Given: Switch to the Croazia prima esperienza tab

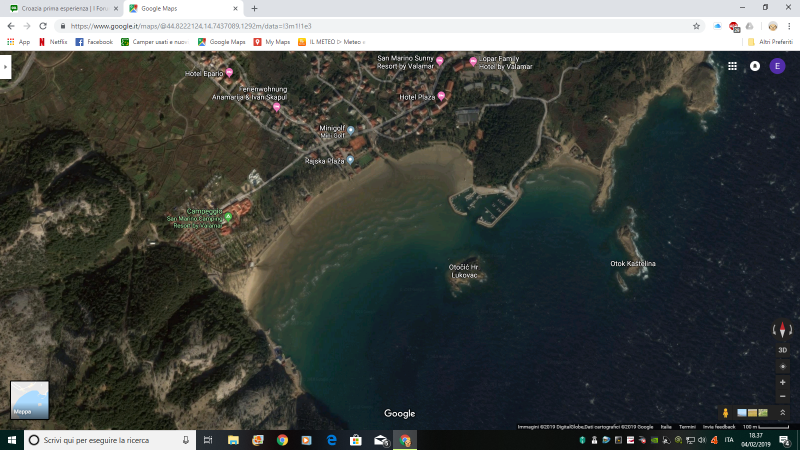Looking at the screenshot, I should click(x=62, y=8).
